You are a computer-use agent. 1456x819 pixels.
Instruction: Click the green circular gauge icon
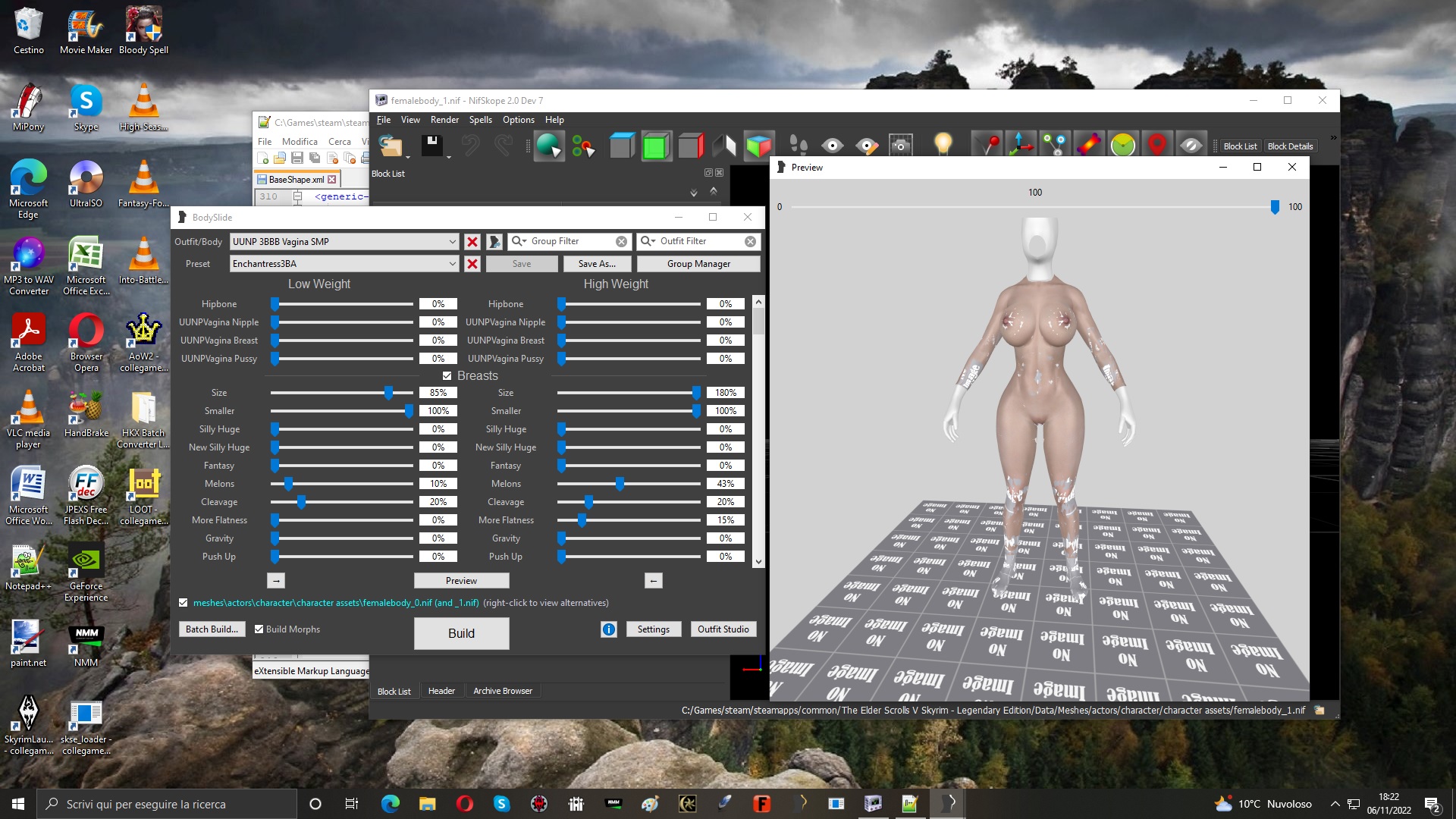(x=1122, y=144)
